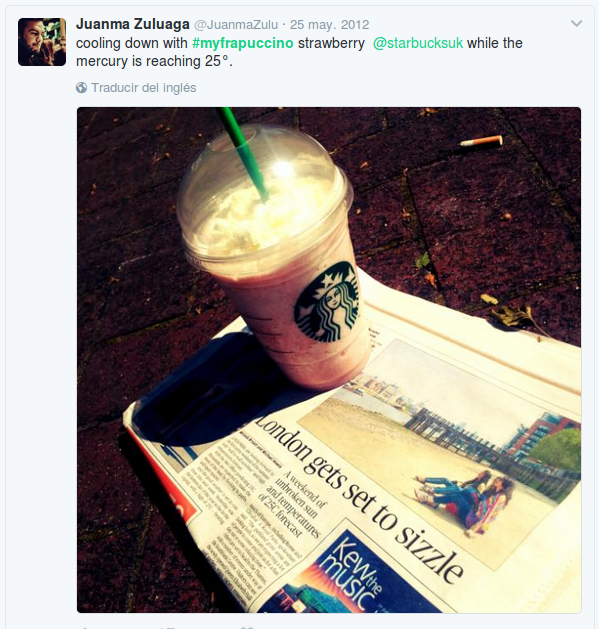Open the attached frappuccino photo

point(329,360)
